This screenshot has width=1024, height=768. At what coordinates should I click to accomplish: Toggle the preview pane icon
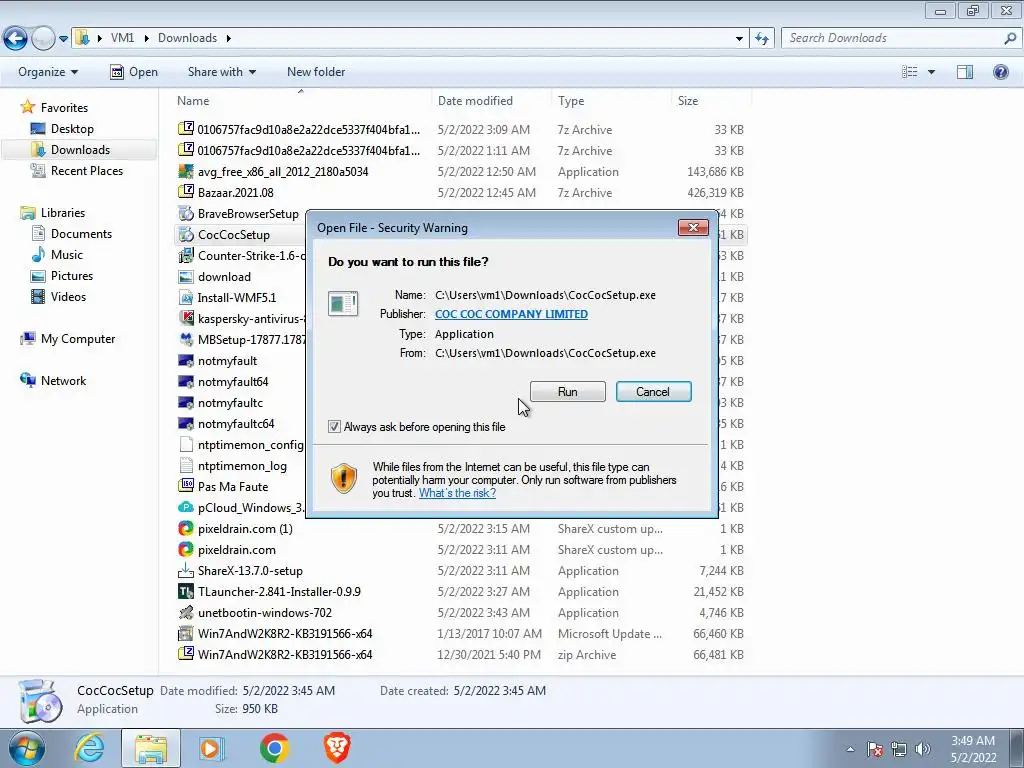click(x=965, y=72)
